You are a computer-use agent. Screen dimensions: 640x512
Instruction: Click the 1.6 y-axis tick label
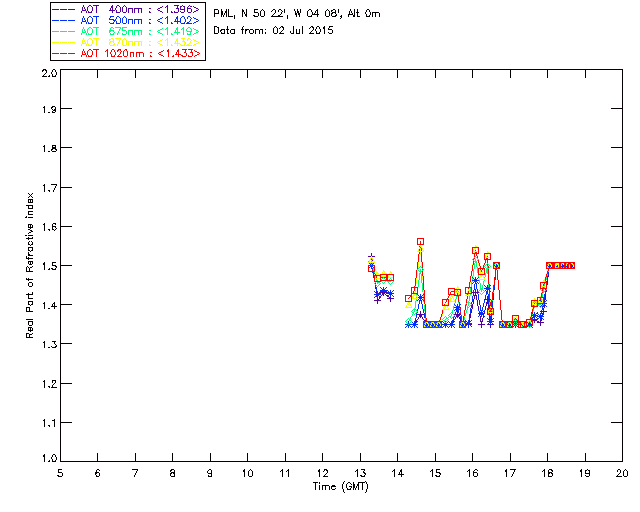(x=49, y=227)
